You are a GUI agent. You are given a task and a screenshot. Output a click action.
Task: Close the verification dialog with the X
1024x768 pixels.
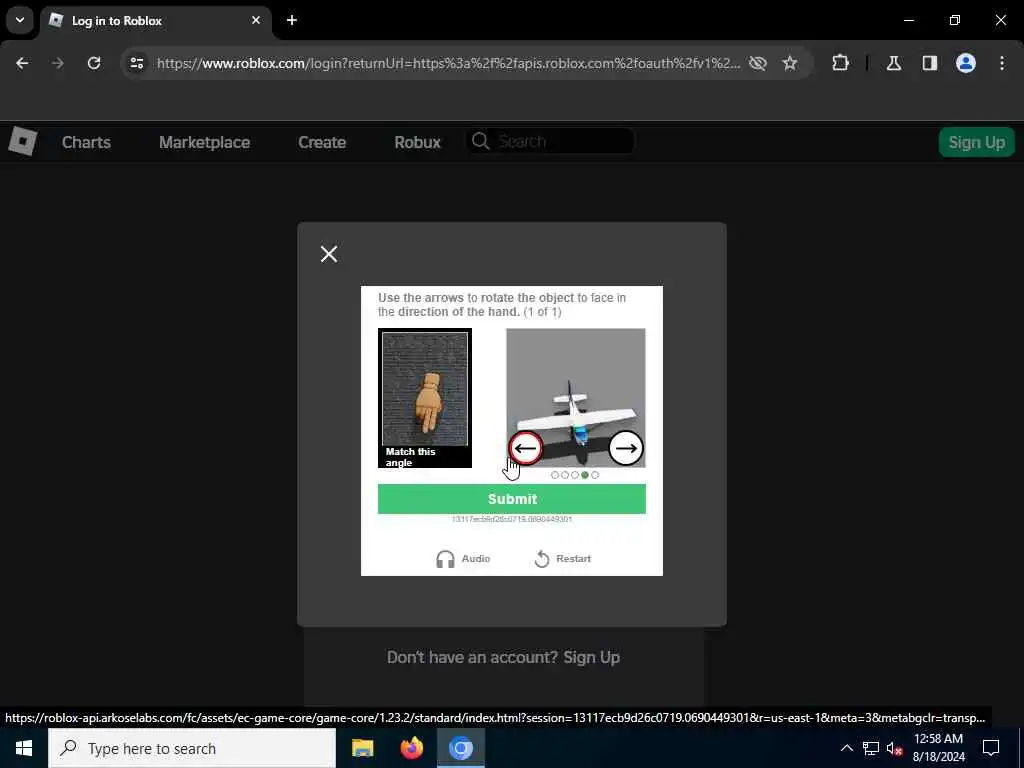pos(328,254)
